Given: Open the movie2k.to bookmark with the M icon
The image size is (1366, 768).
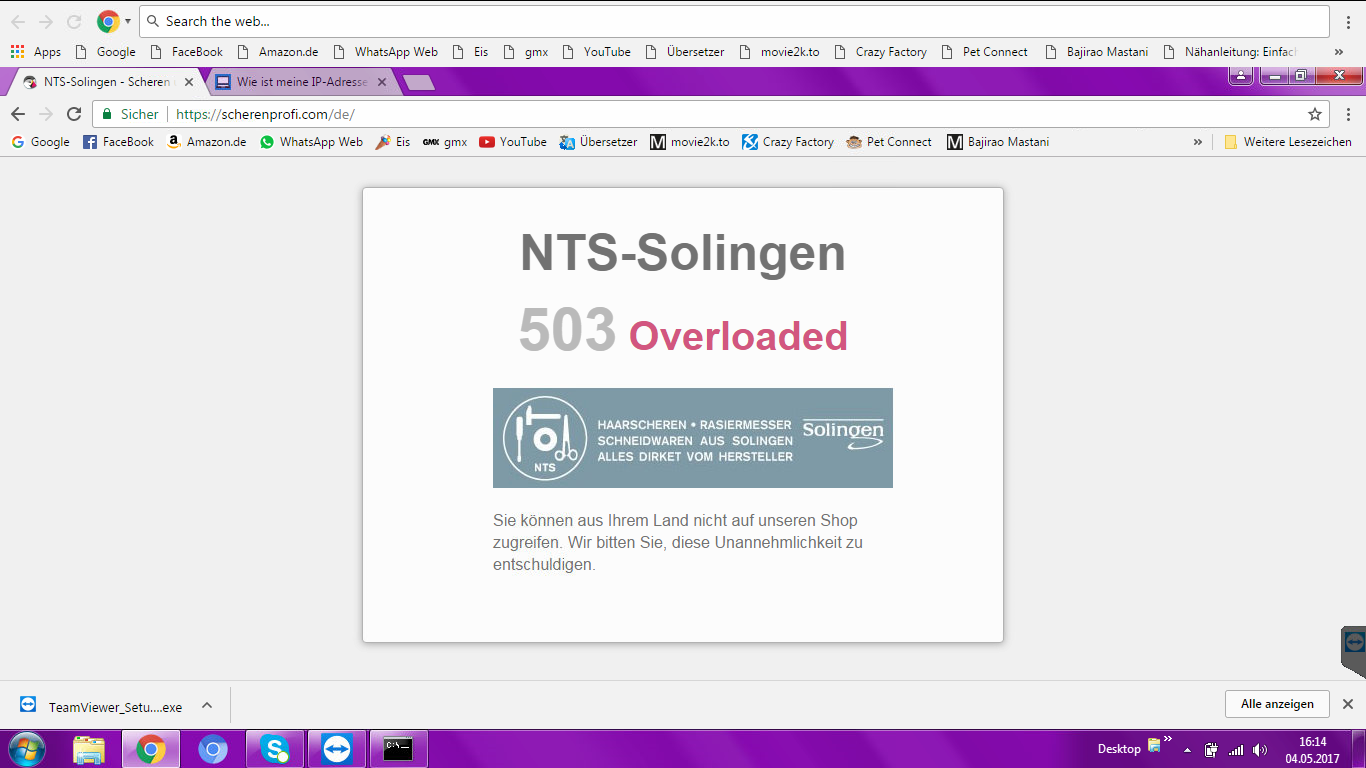Looking at the screenshot, I should pos(690,142).
